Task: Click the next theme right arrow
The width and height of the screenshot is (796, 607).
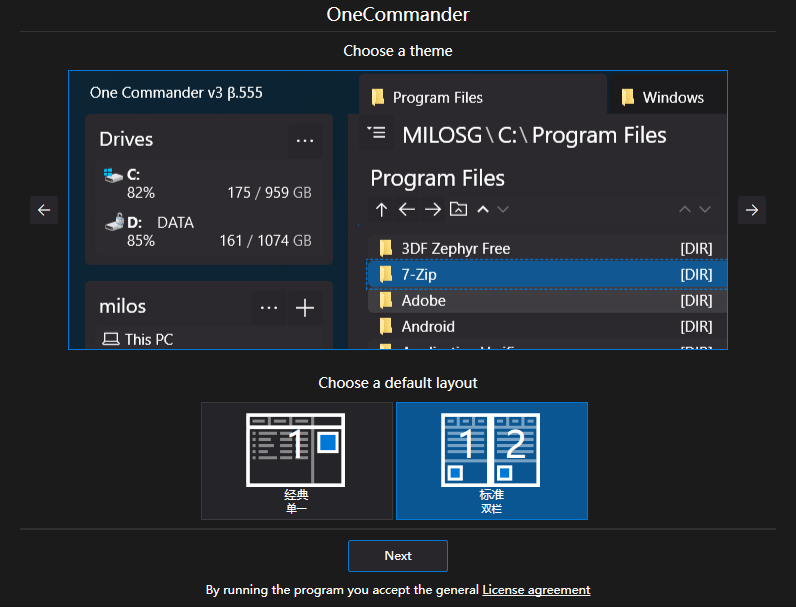Action: pyautogui.click(x=752, y=210)
